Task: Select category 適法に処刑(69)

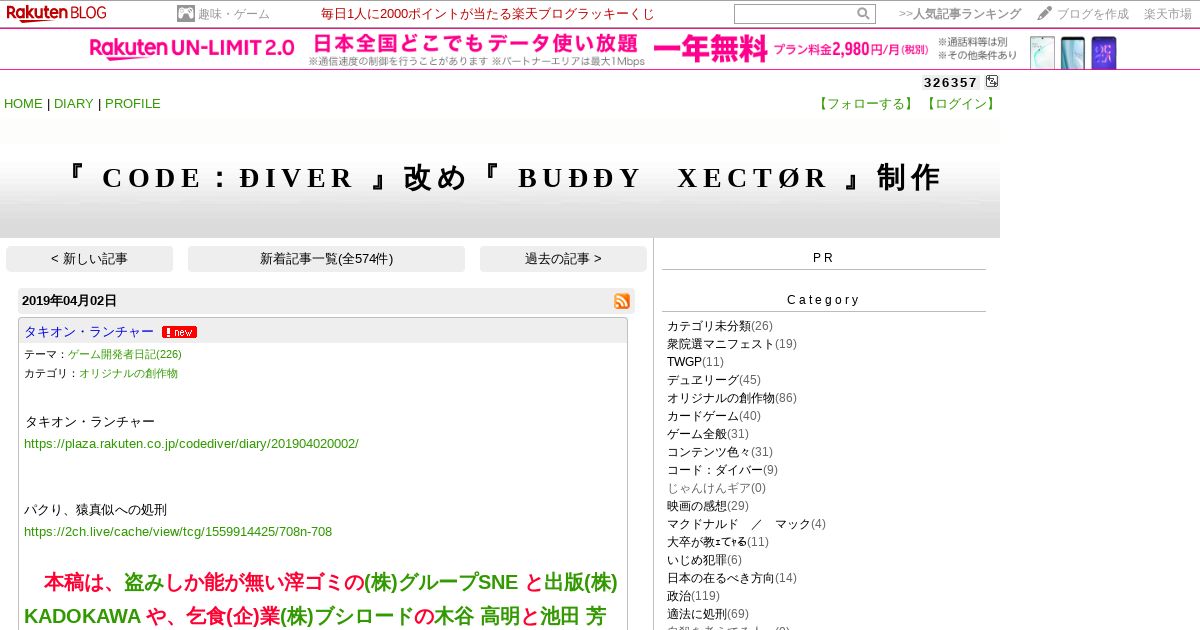Action: 708,614
